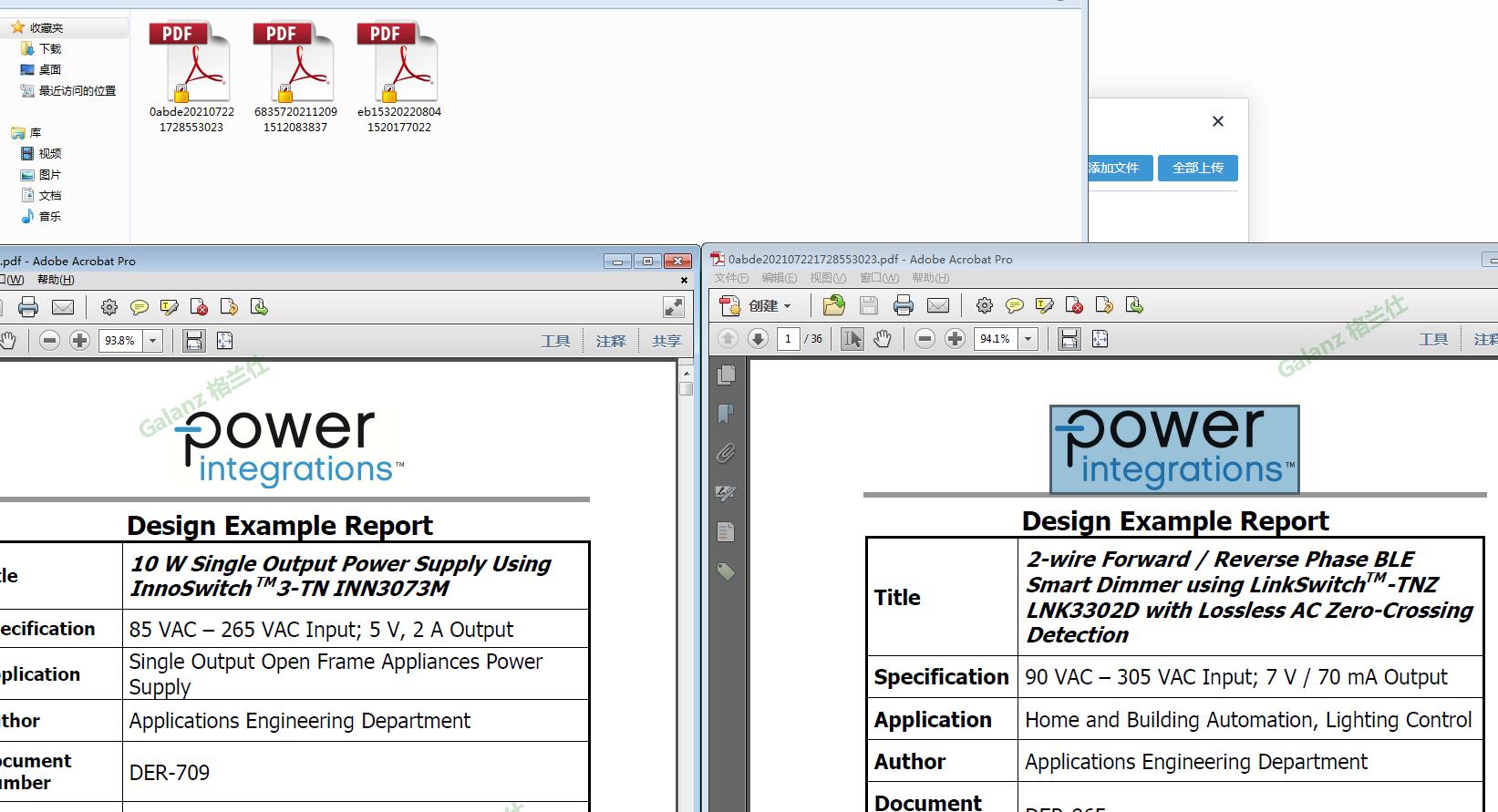Viewport: 1498px width, 812px height.
Task: Click the highlight text tool in left window
Action: (x=170, y=308)
